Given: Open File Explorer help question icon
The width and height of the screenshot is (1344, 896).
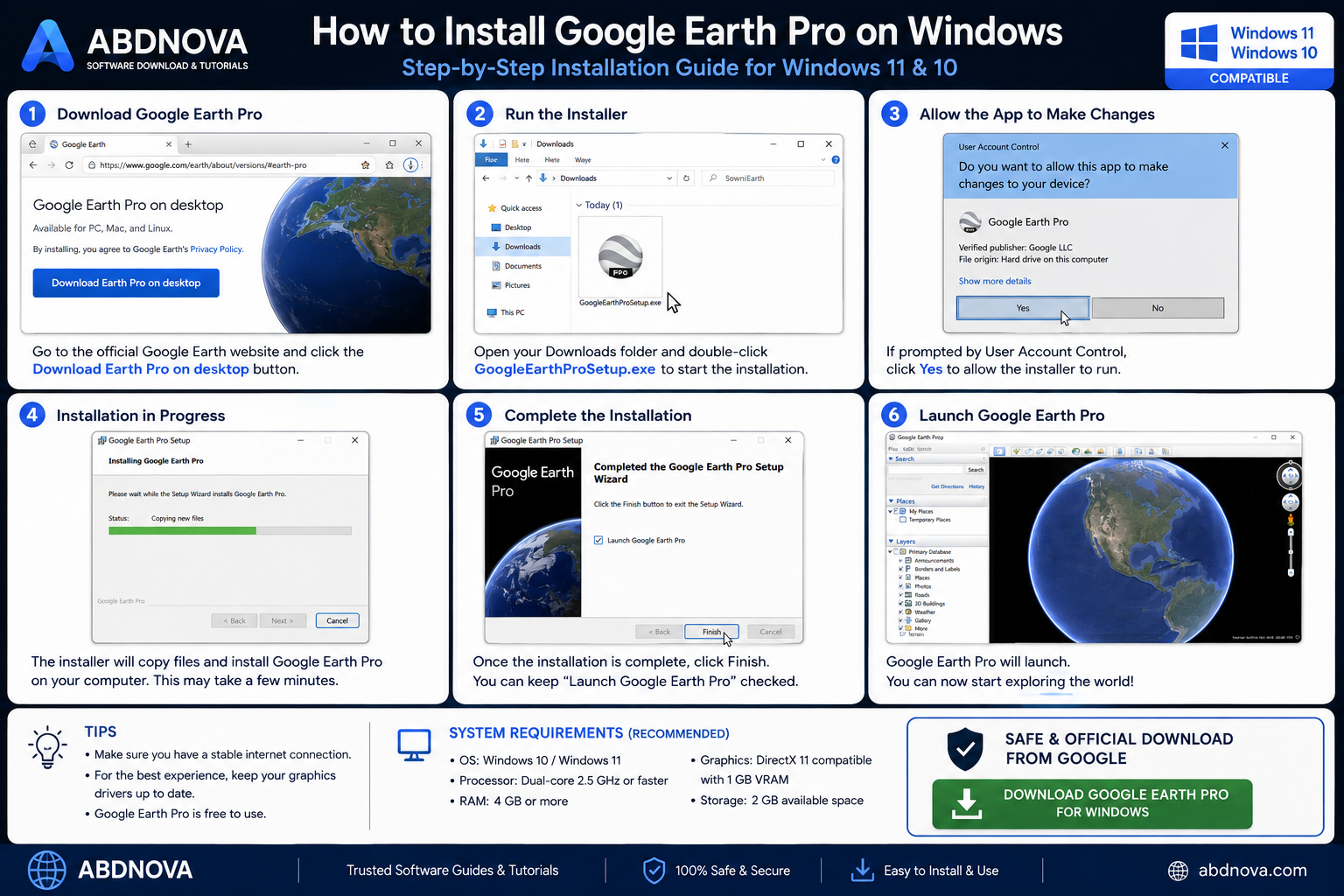Looking at the screenshot, I should (836, 159).
